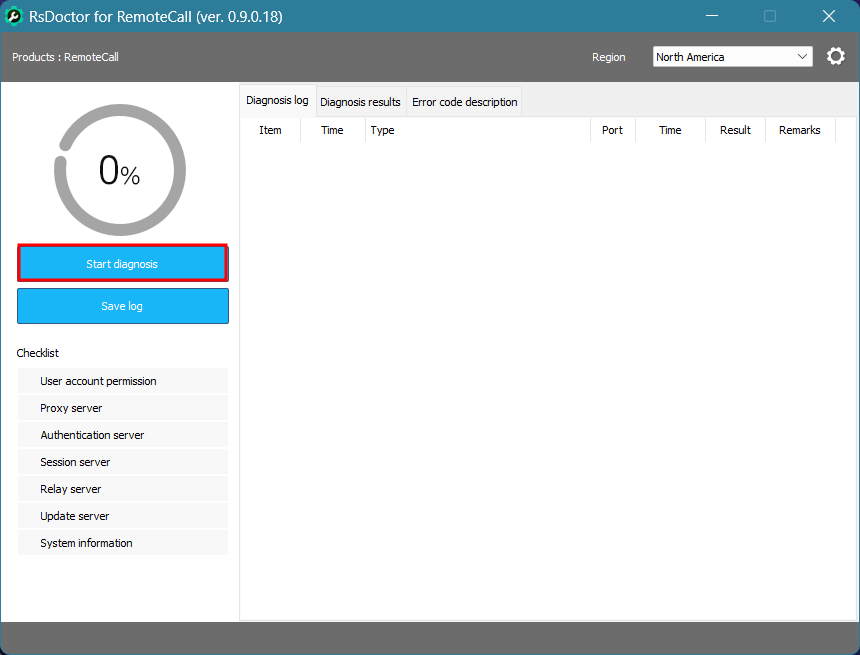The image size is (860, 655).
Task: Click the Region label
Action: 608,57
